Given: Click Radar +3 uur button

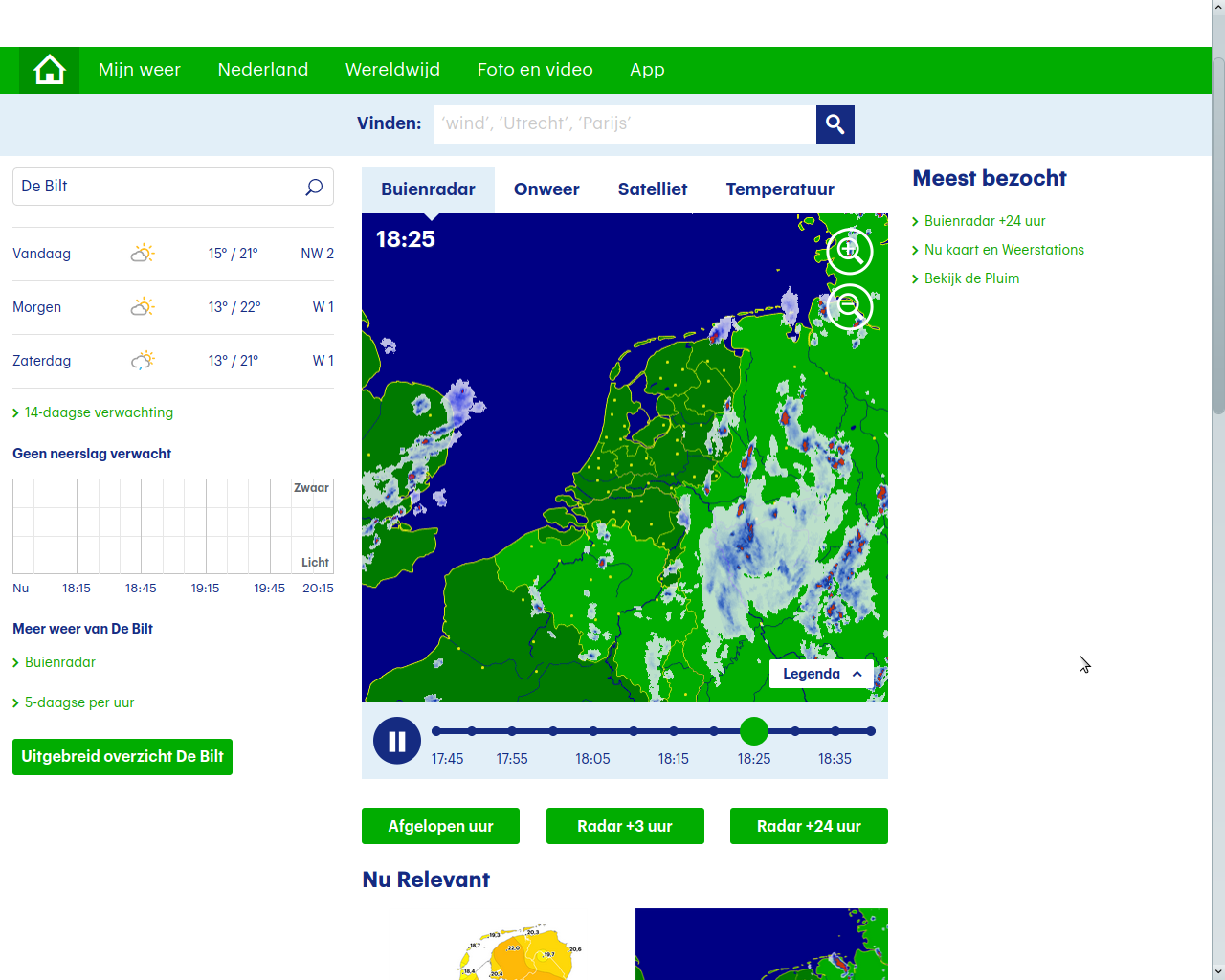Looking at the screenshot, I should tap(625, 826).
